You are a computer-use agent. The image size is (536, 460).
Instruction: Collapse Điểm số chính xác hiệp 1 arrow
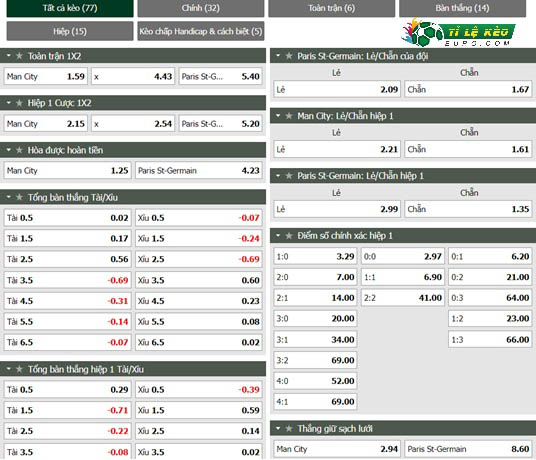[278, 235]
